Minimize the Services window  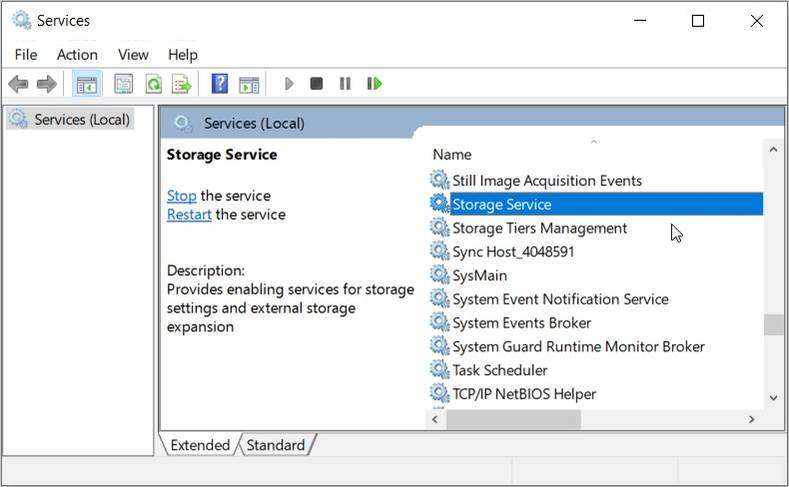click(640, 21)
